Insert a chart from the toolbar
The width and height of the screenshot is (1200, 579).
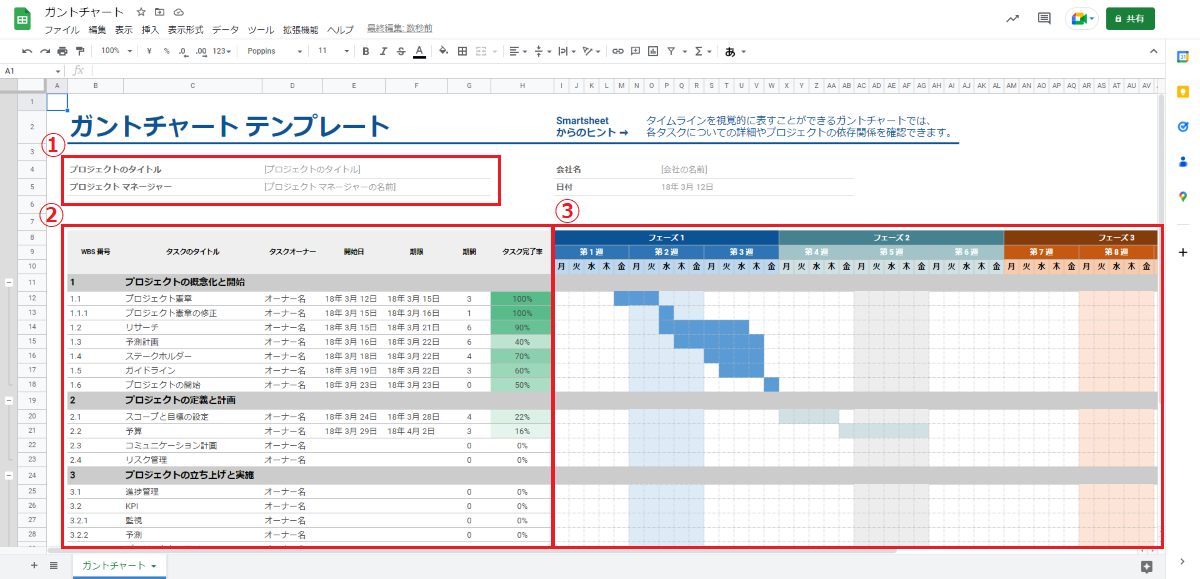653,50
